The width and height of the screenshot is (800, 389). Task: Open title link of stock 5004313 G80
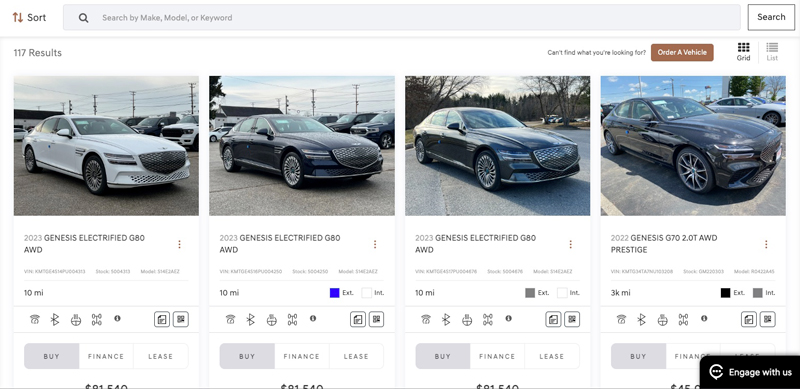click(x=84, y=244)
